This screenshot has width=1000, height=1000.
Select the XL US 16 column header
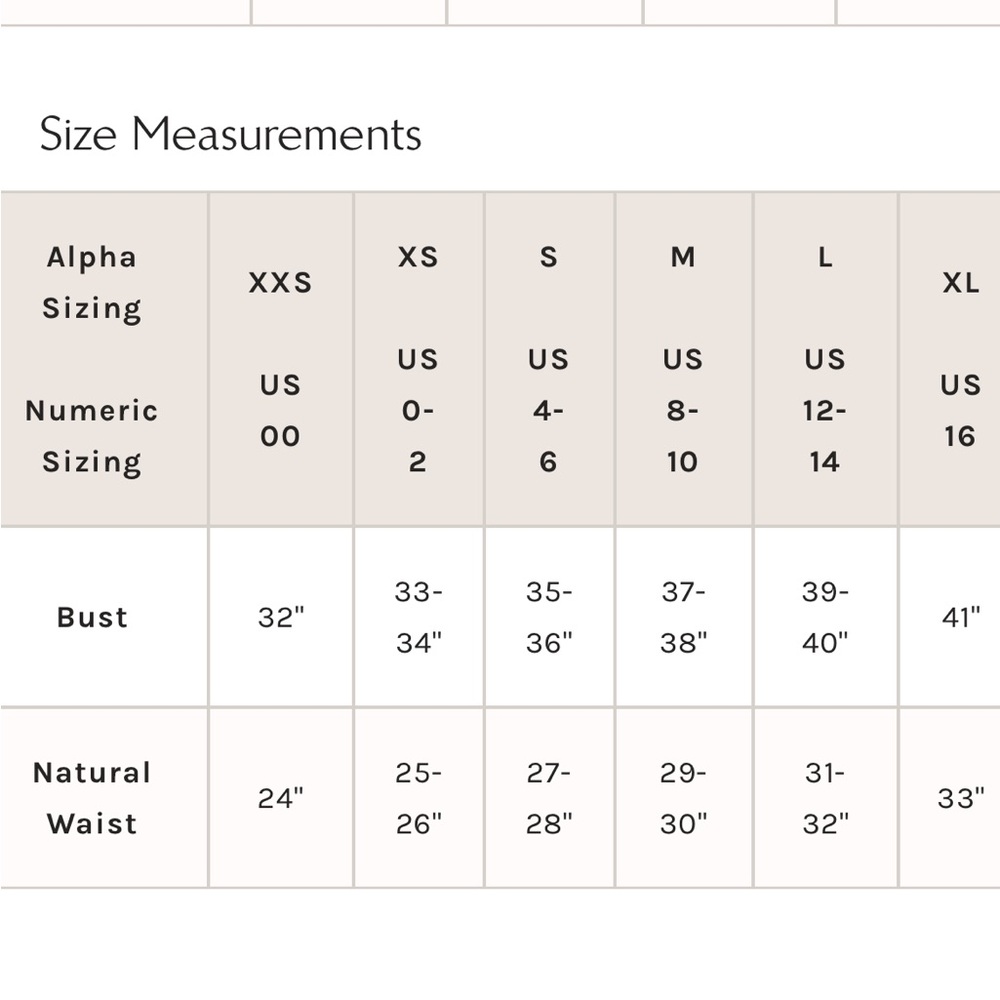pyautogui.click(x=950, y=359)
